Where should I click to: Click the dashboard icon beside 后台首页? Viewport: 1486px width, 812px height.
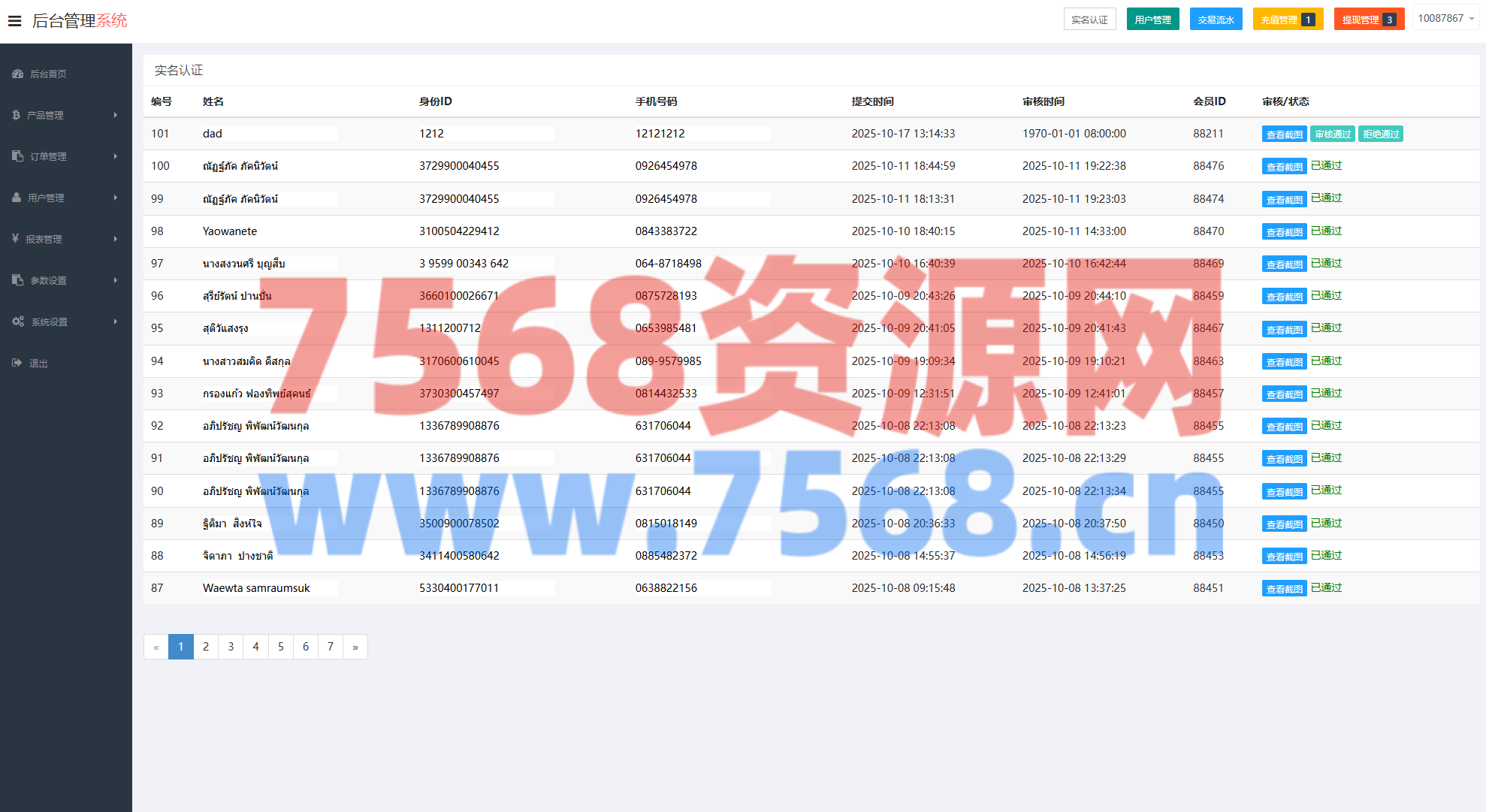pyautogui.click(x=17, y=74)
